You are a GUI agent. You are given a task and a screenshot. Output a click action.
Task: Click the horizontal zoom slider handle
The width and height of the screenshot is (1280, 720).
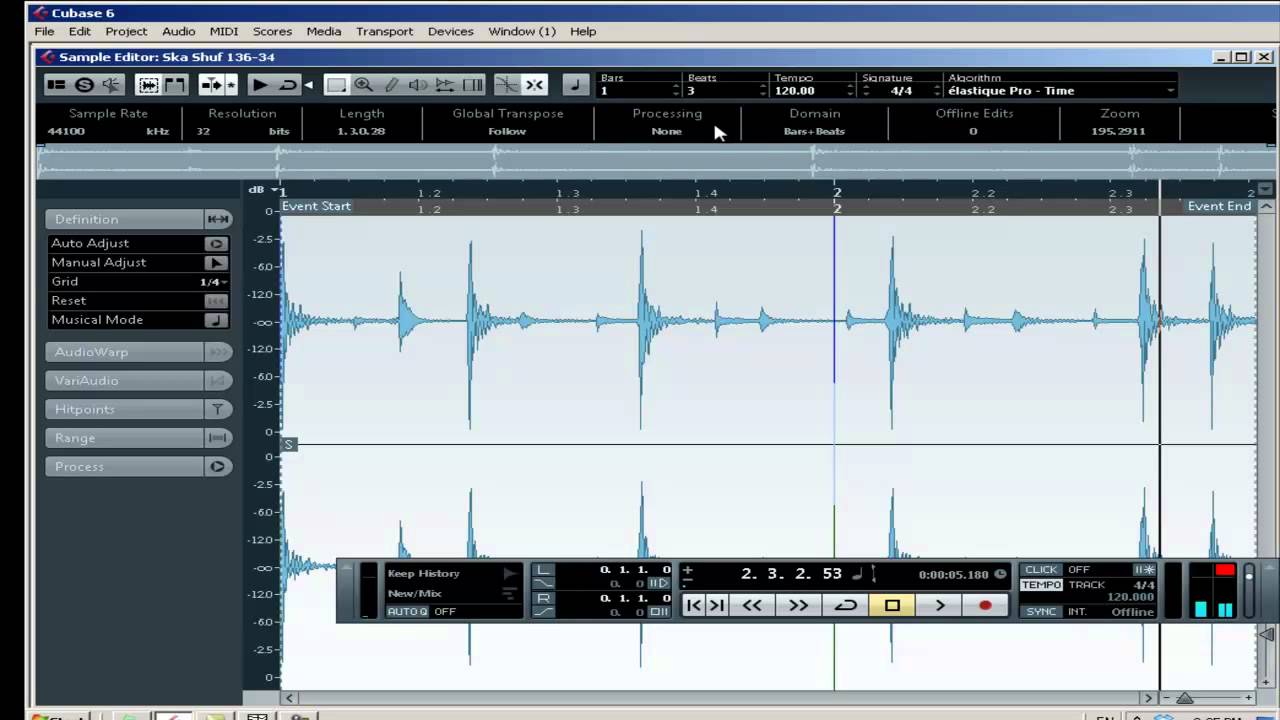click(1185, 698)
